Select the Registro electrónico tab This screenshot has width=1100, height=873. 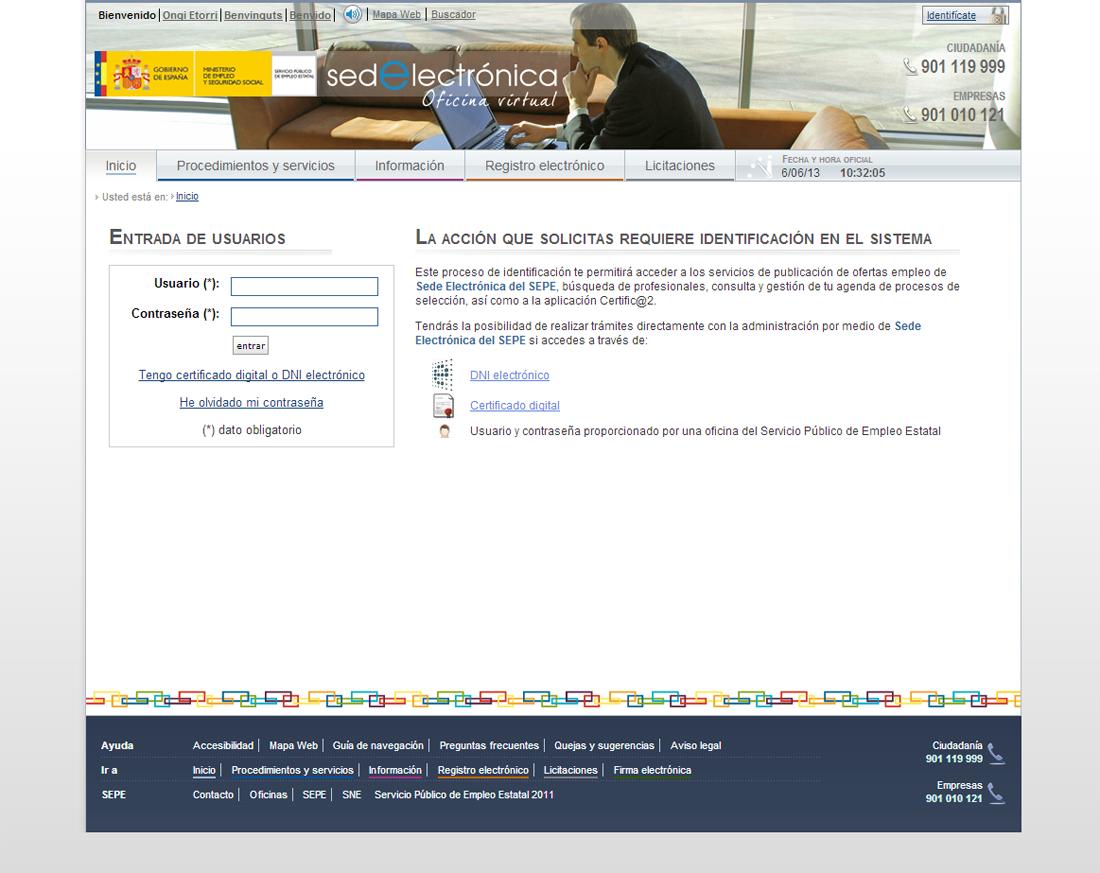point(544,166)
